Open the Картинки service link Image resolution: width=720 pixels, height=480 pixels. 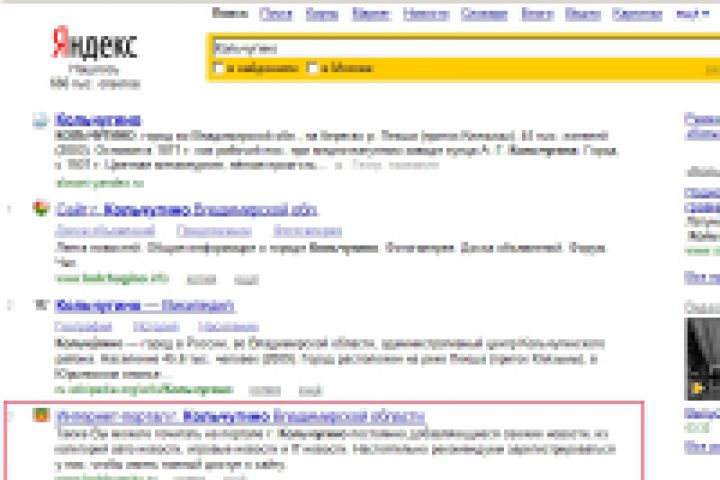[x=637, y=14]
